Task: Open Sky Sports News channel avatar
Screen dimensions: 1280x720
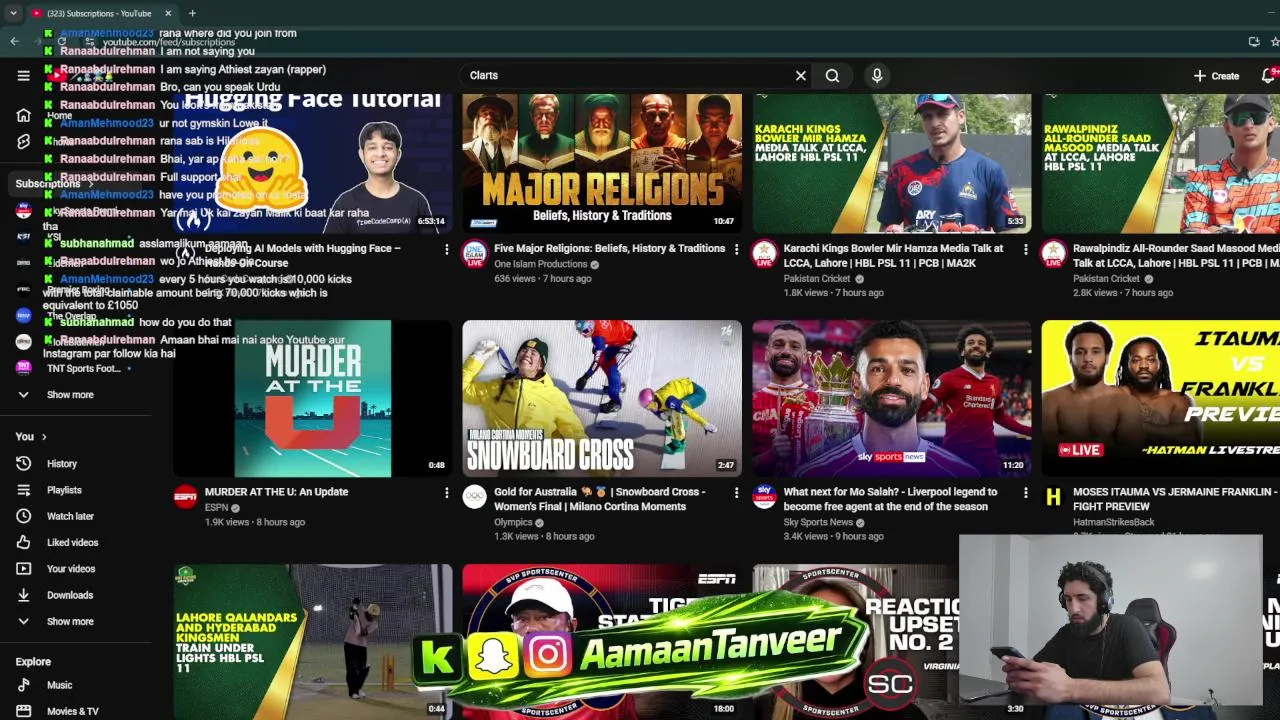Action: click(765, 497)
